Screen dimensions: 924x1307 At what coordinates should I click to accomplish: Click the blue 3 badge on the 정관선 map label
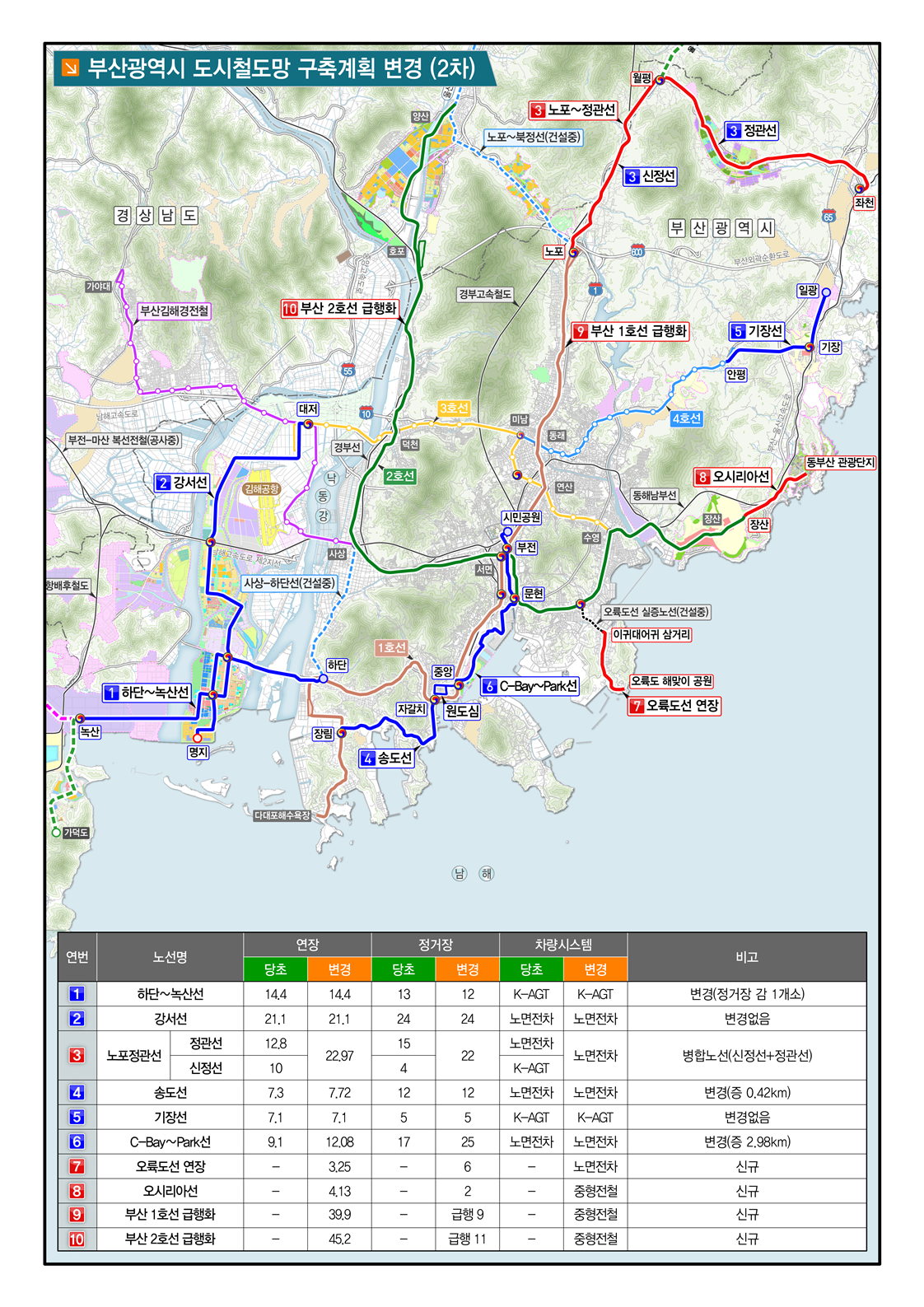click(734, 131)
